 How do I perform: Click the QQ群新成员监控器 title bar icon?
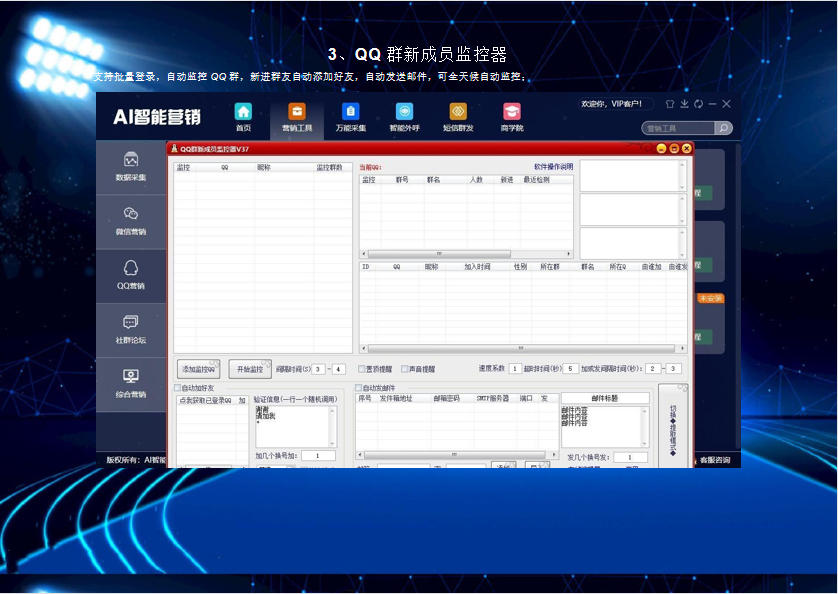tap(174, 149)
